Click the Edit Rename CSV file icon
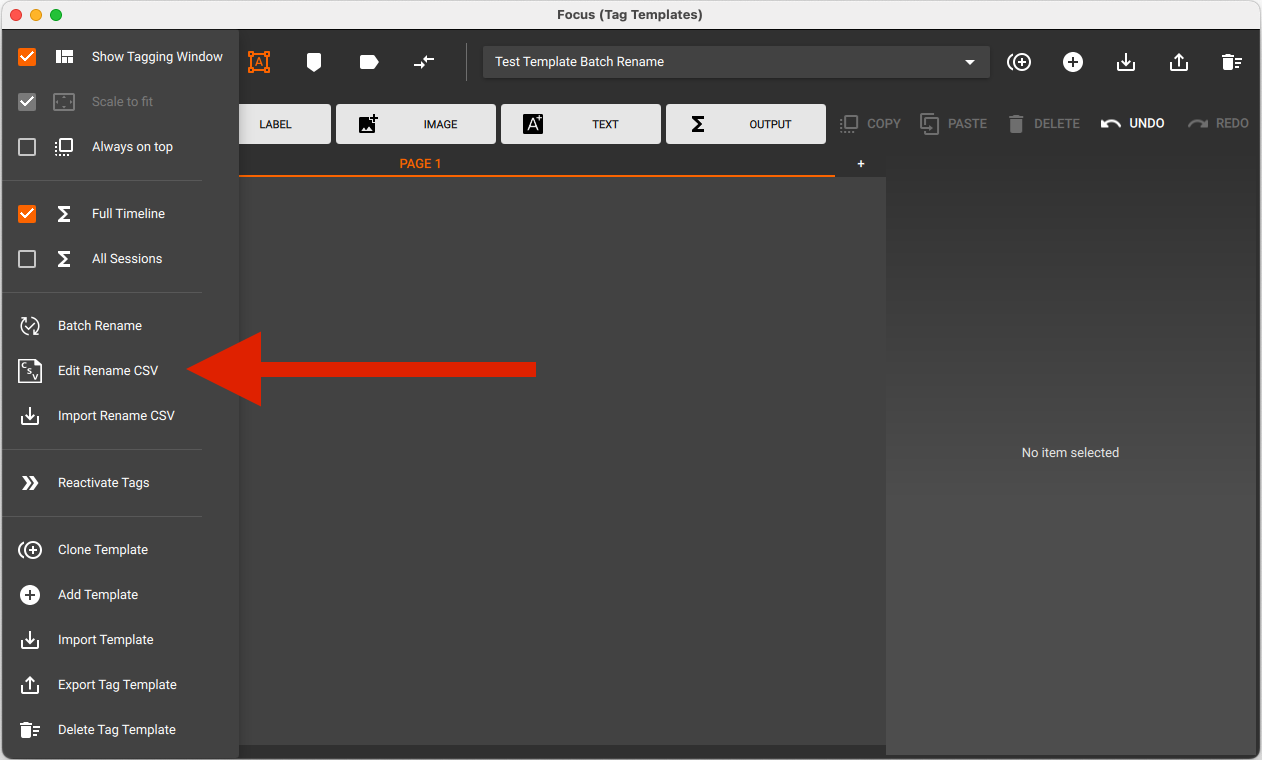 [x=30, y=371]
